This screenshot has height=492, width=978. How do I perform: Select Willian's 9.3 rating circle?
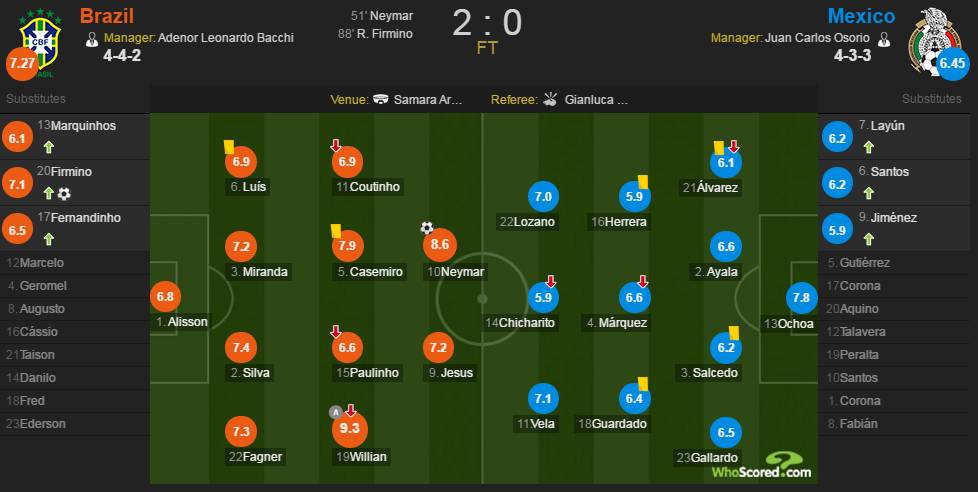350,430
